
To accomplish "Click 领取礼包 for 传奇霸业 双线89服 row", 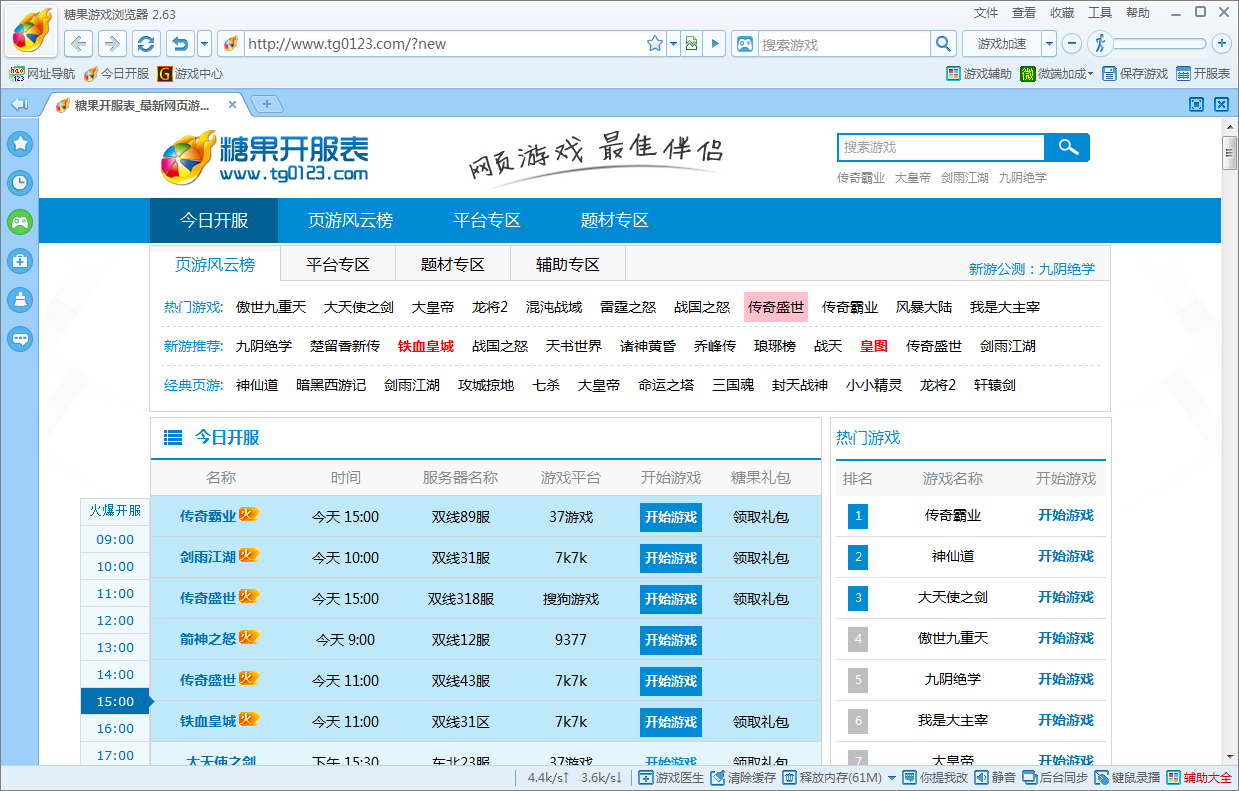I will [x=761, y=517].
